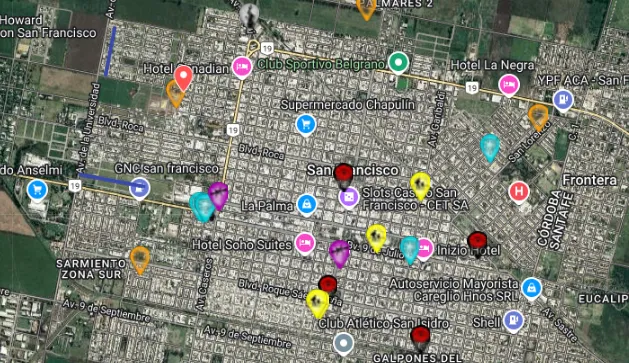Click the GALPONES DEL neighborhood label
Image resolution: width=629 pixels, height=363 pixels.
(417, 357)
